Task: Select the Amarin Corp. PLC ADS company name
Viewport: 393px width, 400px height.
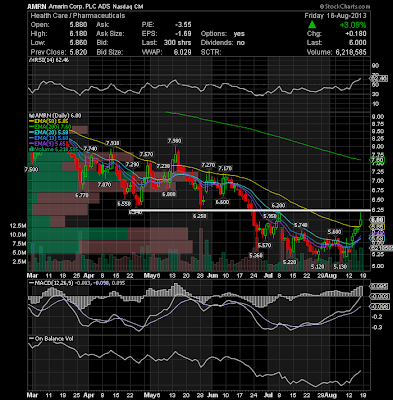Action: [x=79, y=6]
